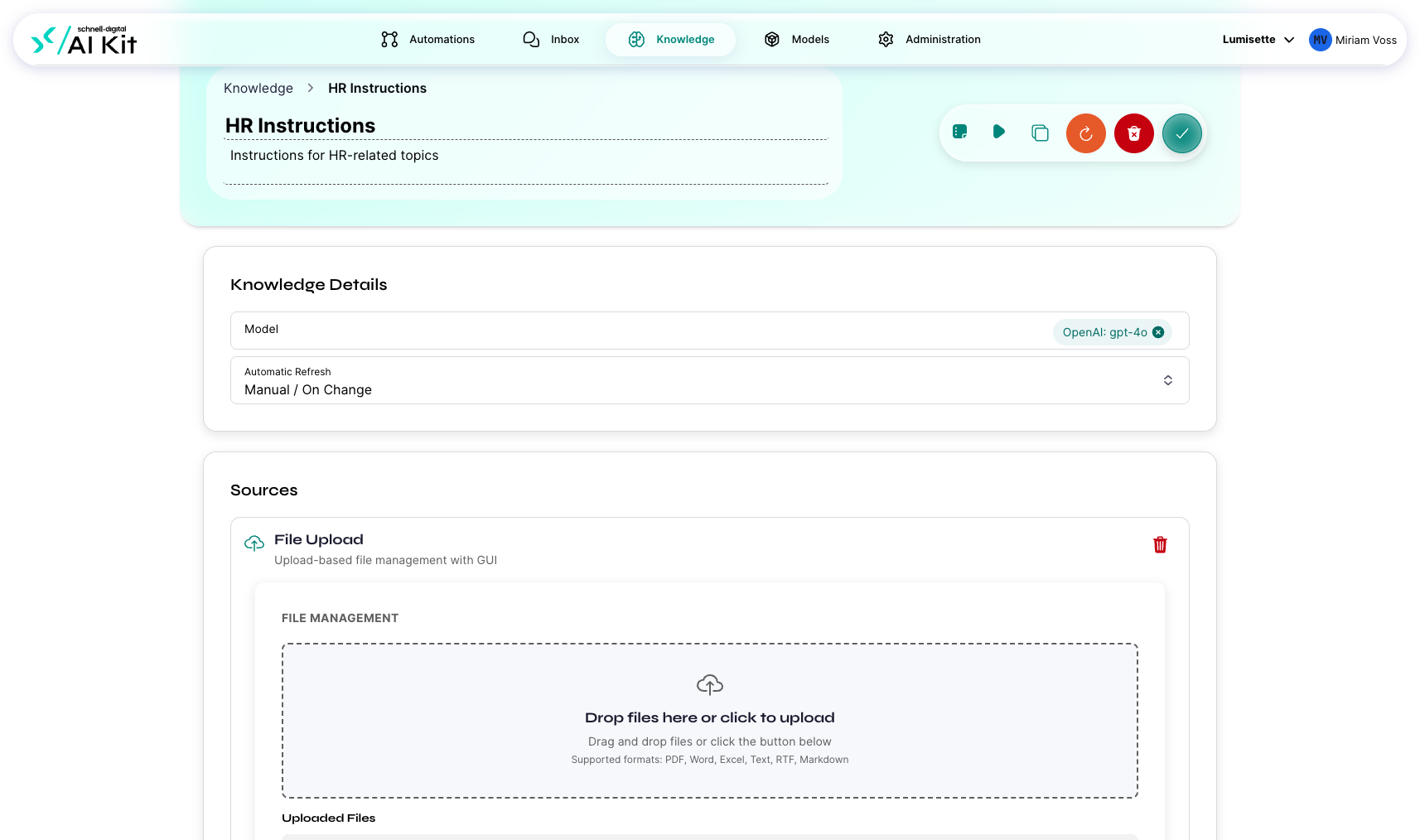Click the File Upload cloud icon
This screenshot has height=840, width=1420.
[254, 543]
